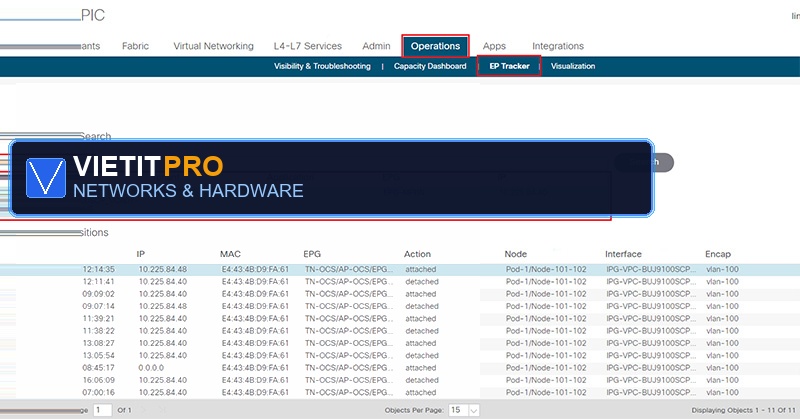Click vlan-100 in the 13:05:54 row
This screenshot has height=419, width=800.
(722, 355)
